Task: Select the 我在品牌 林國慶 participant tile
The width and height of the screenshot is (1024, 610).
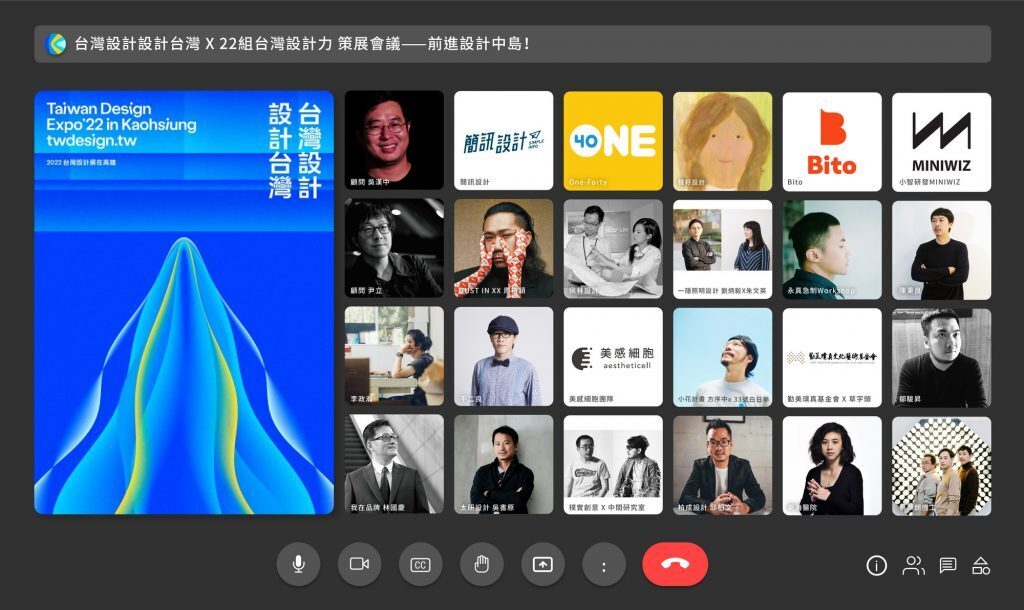Action: coord(394,464)
